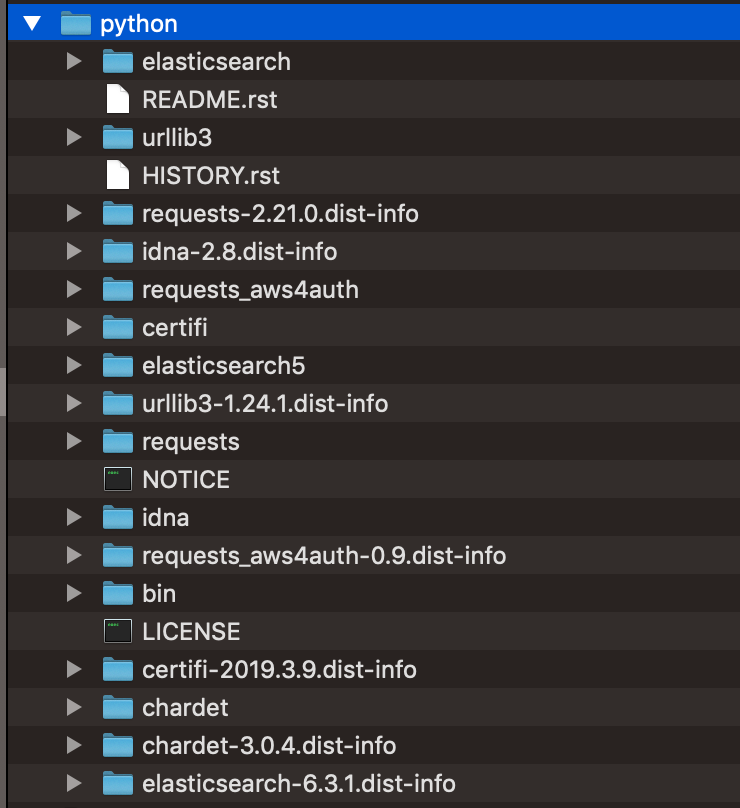Expand the chardet folder arrow

point(74,708)
